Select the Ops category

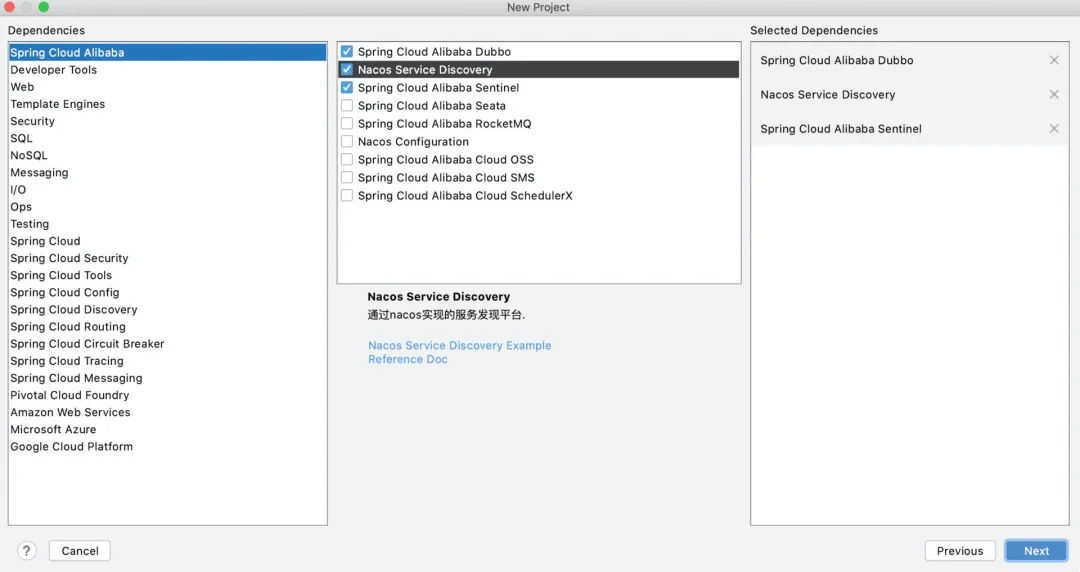click(167, 207)
